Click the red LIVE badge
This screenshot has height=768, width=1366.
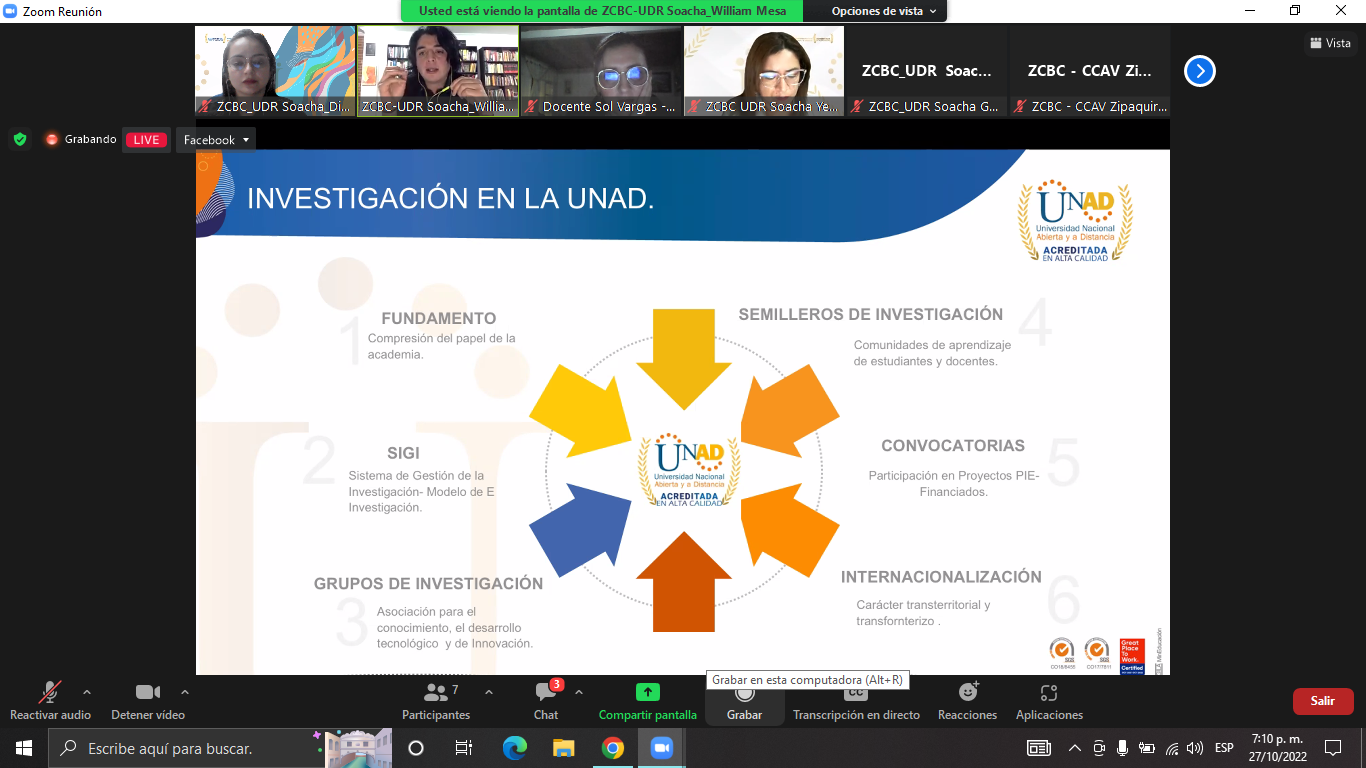[x=146, y=140]
